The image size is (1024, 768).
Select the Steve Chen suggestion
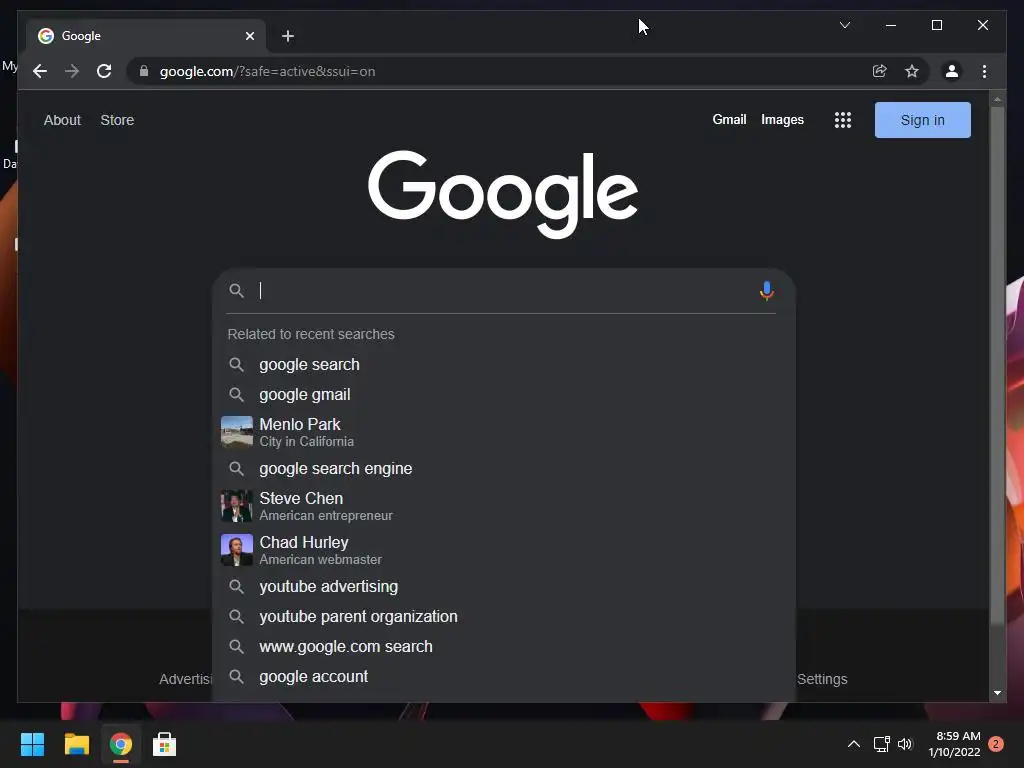pyautogui.click(x=504, y=506)
